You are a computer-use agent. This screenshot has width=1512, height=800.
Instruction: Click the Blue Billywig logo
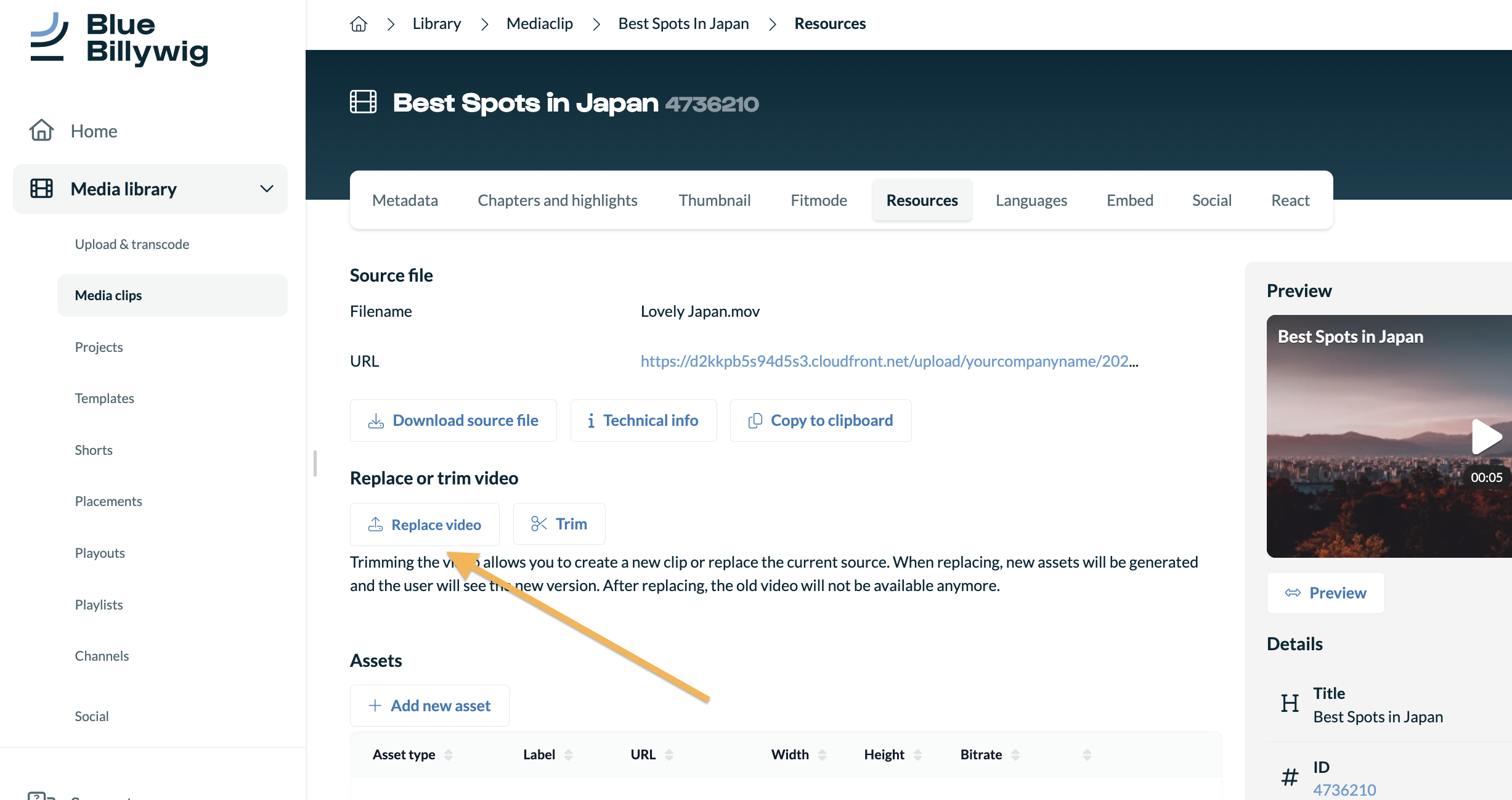point(120,38)
